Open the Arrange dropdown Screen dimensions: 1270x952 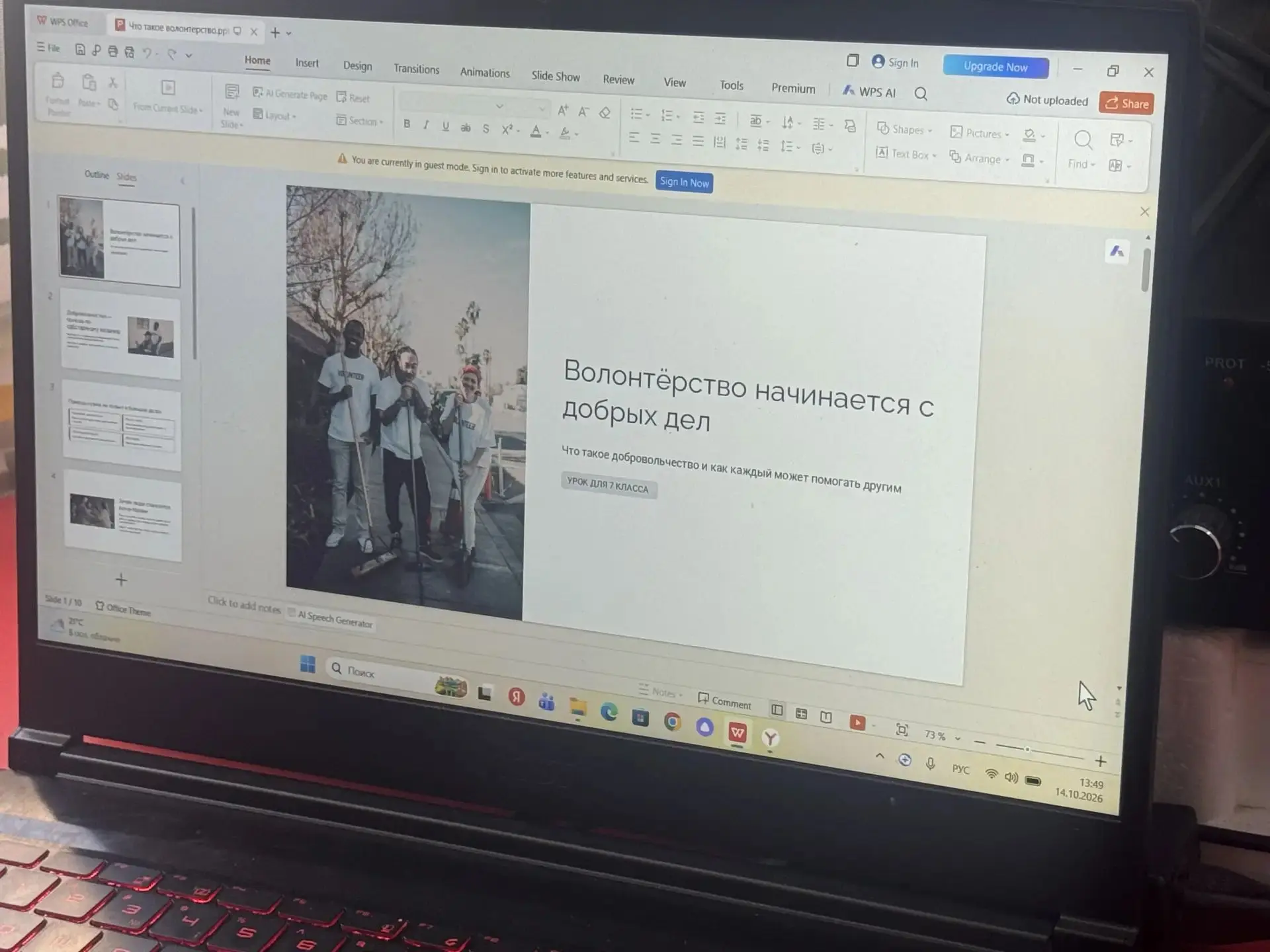tap(980, 158)
